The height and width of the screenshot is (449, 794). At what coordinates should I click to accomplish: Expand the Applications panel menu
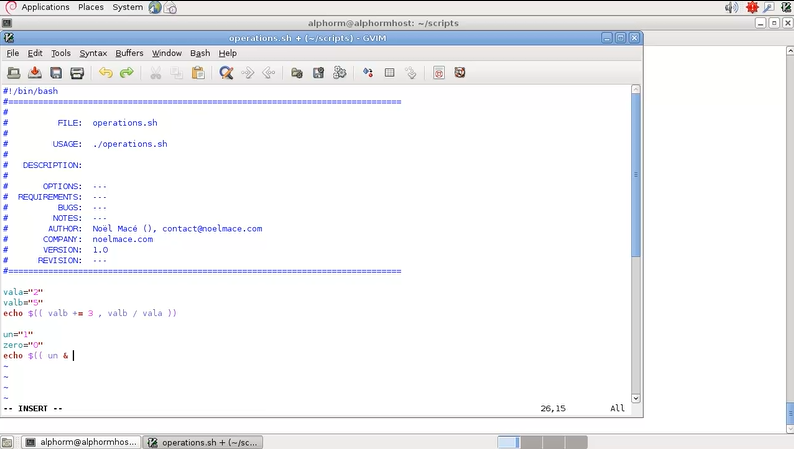coord(45,7)
